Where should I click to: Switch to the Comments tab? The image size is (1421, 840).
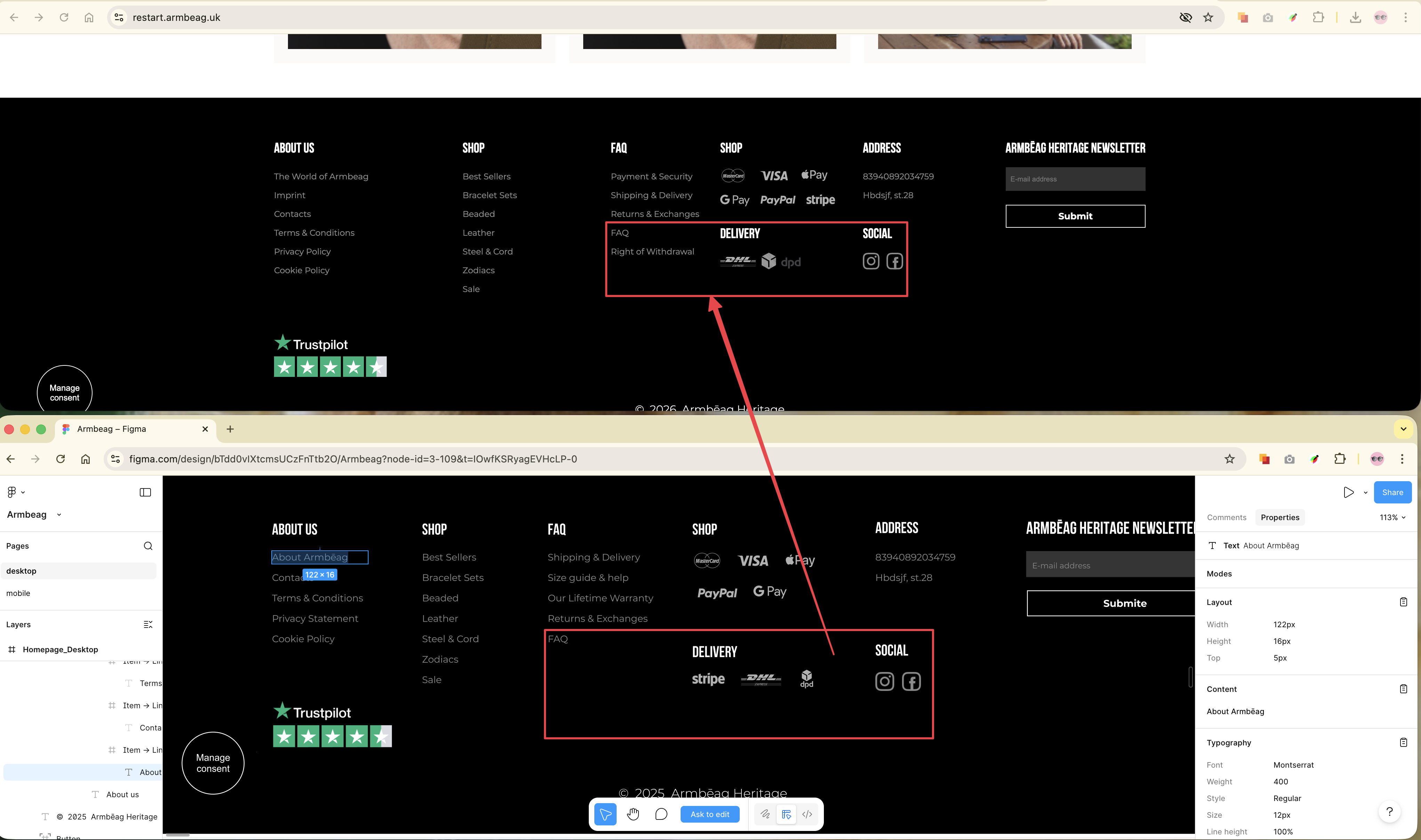pos(1226,517)
